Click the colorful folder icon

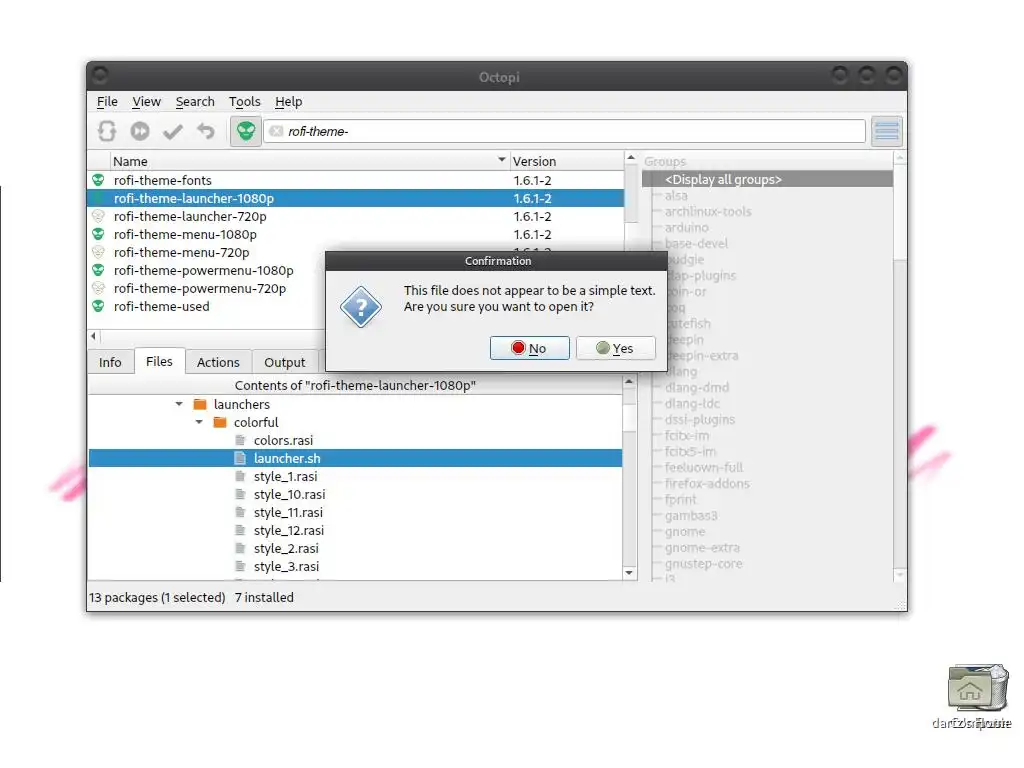click(220, 423)
